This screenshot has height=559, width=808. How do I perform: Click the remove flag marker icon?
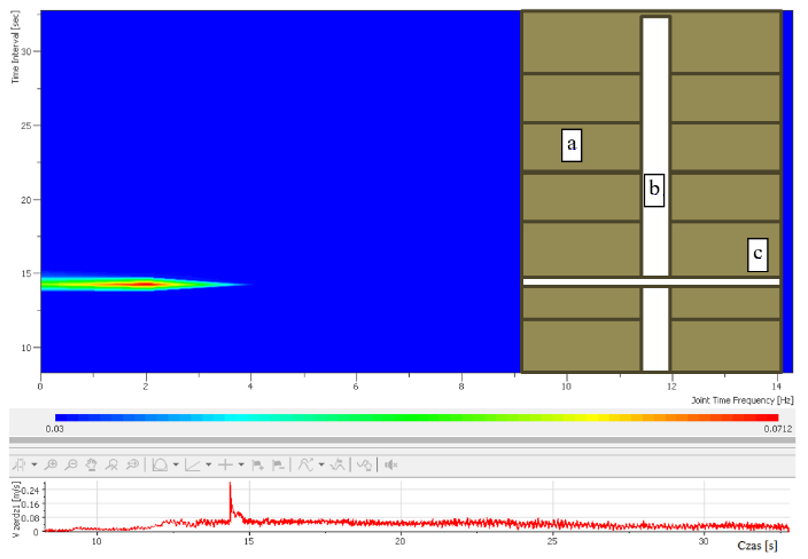coord(278,465)
